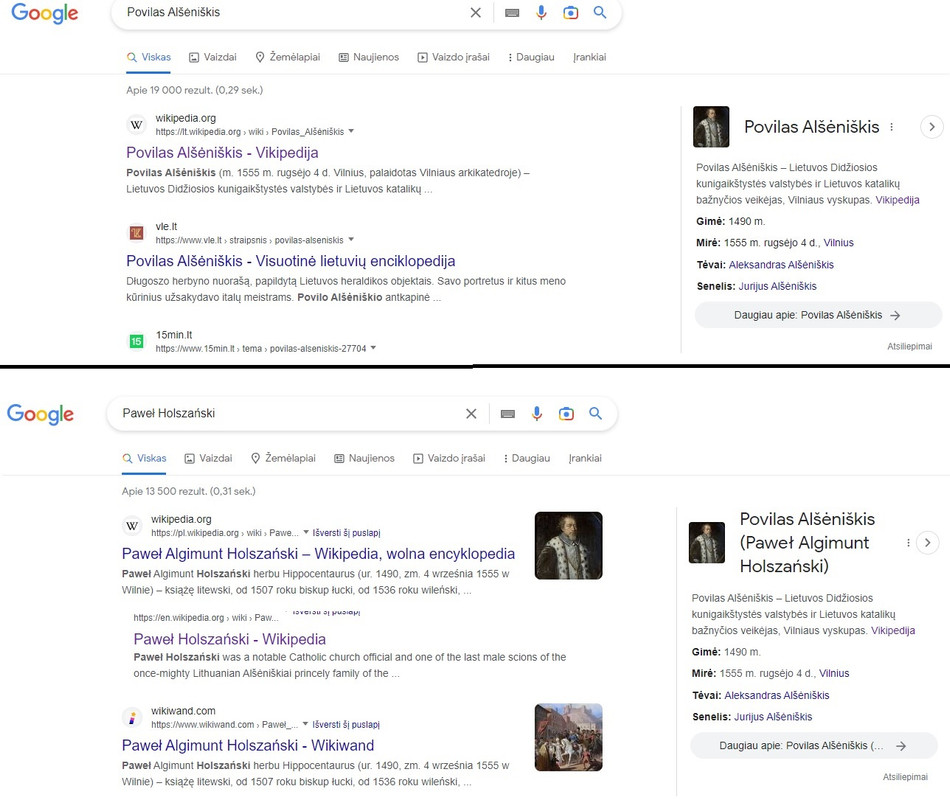The height and width of the screenshot is (800, 950).
Task: Open Vilnius link in top knowledge panel
Action: coord(839,243)
